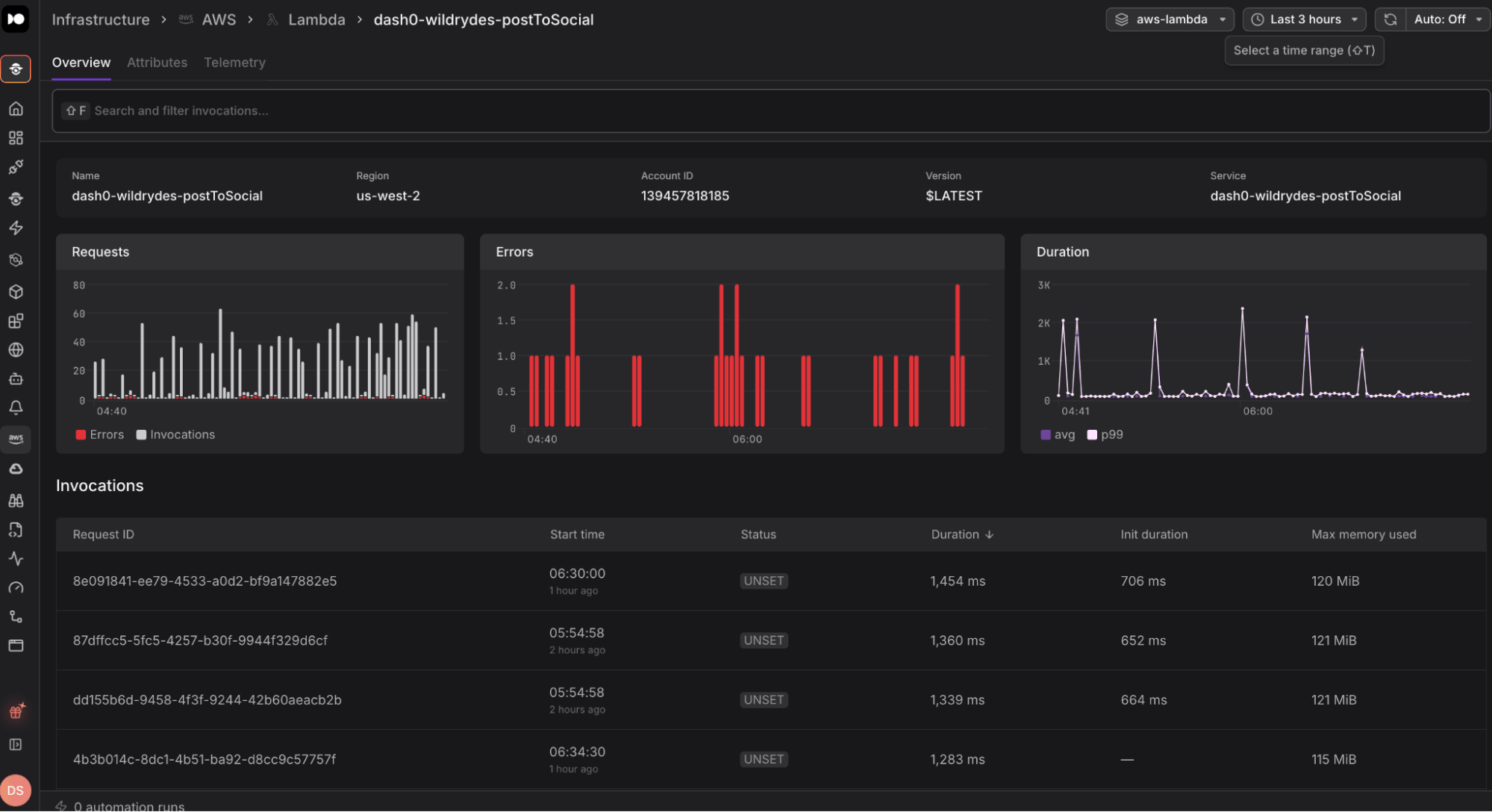1492x812 pixels.
Task: Open the highlighted agent icon atop the sidebar
Action: coord(16,69)
